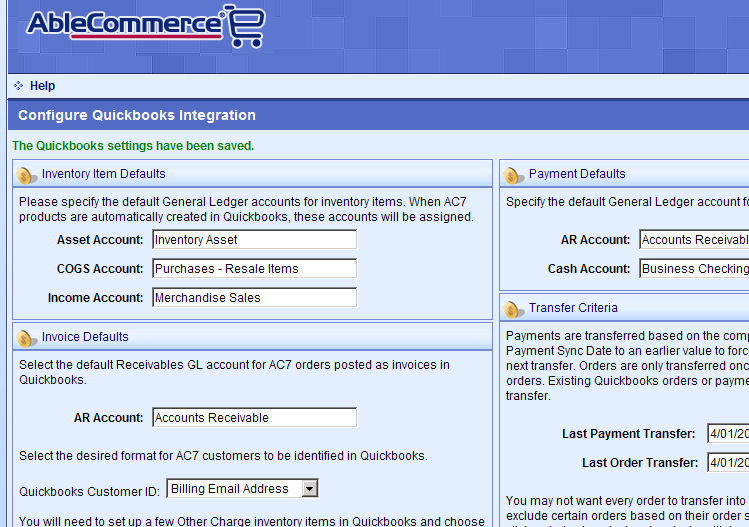Click the coin icon beside Payment Defaults
This screenshot has width=749, height=527.
point(514,175)
